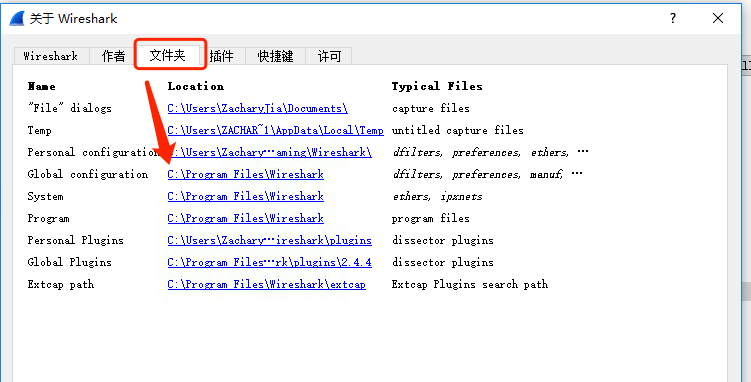Click the "capture files" typical files cell
Screen dimensions: 751x382
point(431,108)
